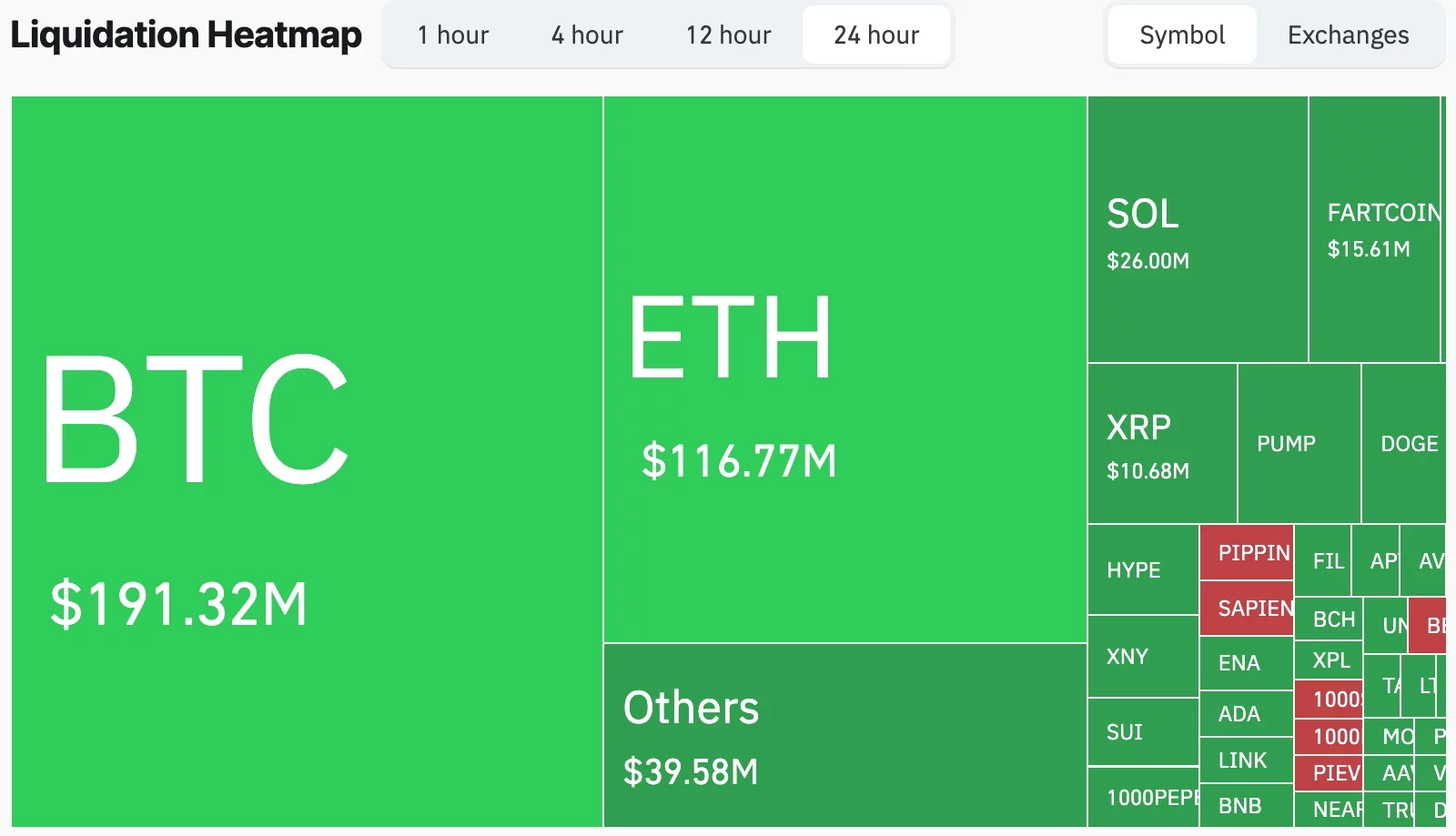Open the SAPIEN liquidation tile
The height and width of the screenshot is (836, 1456).
coord(1249,608)
